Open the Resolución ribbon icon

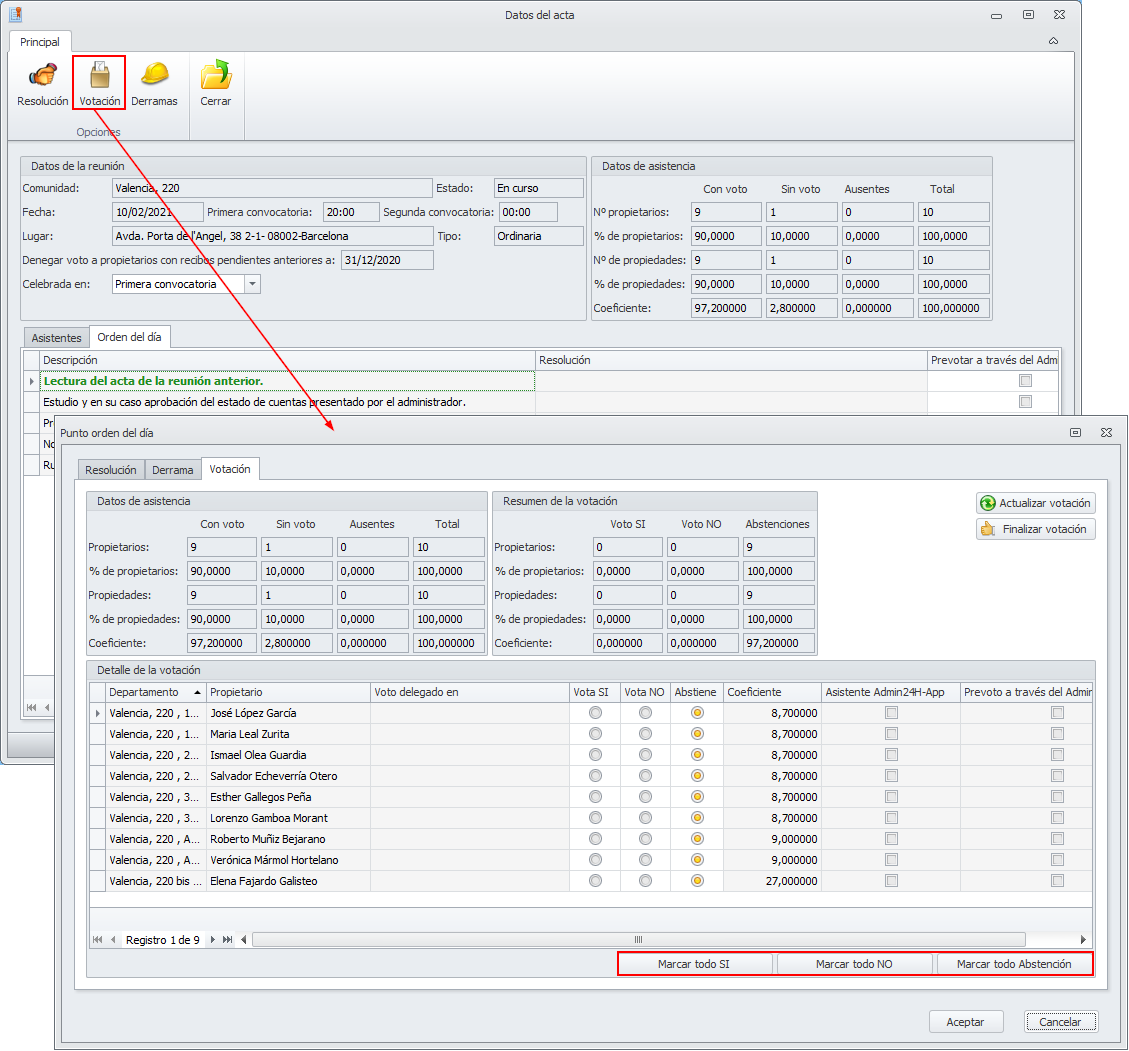pos(42,76)
